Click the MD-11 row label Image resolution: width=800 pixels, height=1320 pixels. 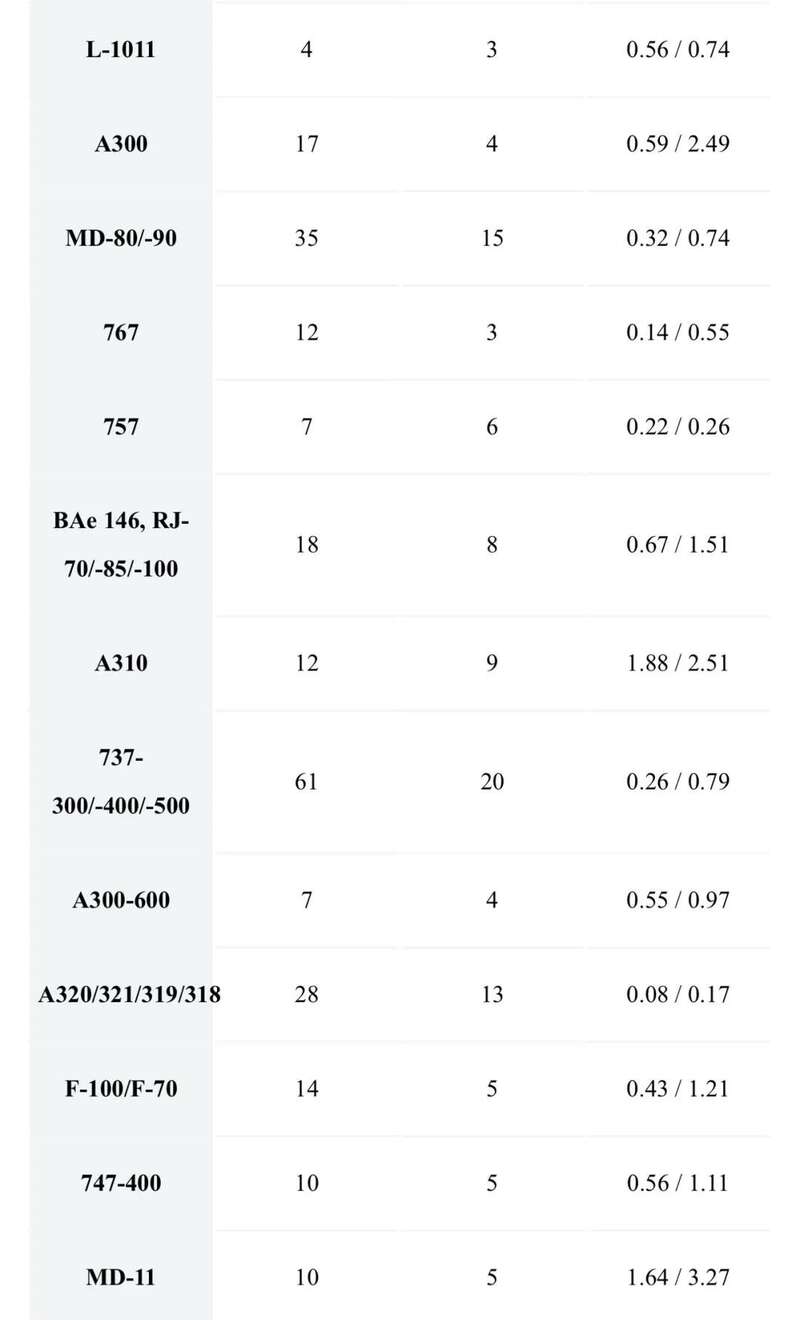(121, 1277)
